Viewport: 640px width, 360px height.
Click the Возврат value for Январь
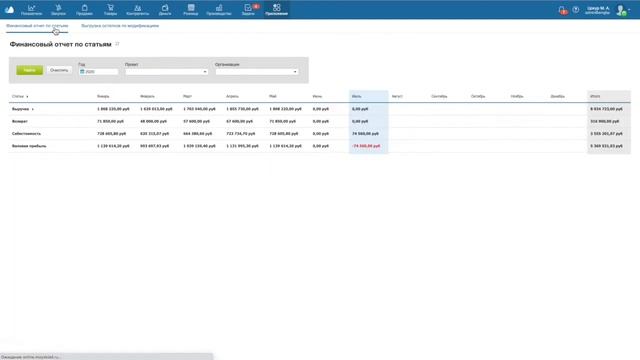point(110,121)
